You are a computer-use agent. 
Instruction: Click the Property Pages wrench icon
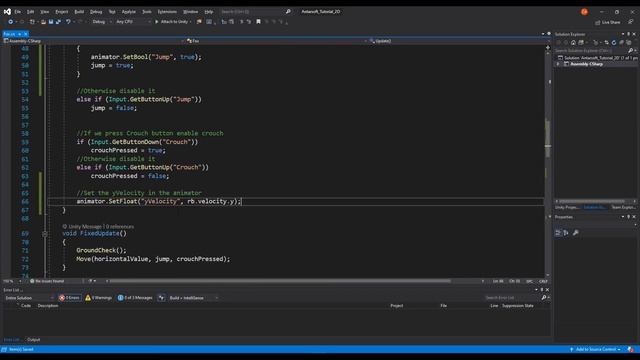point(576,233)
